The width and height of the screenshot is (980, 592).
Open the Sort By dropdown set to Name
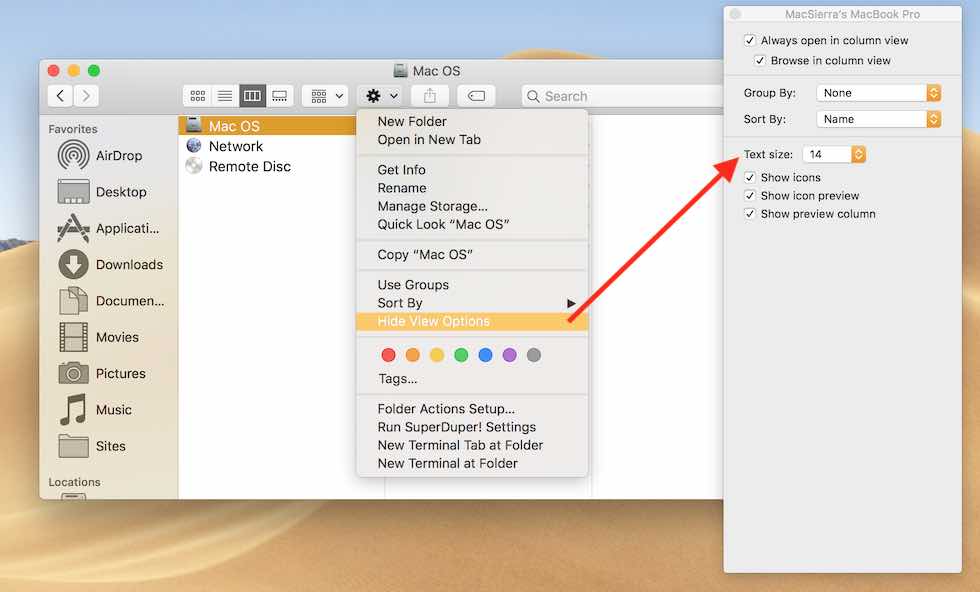point(877,118)
